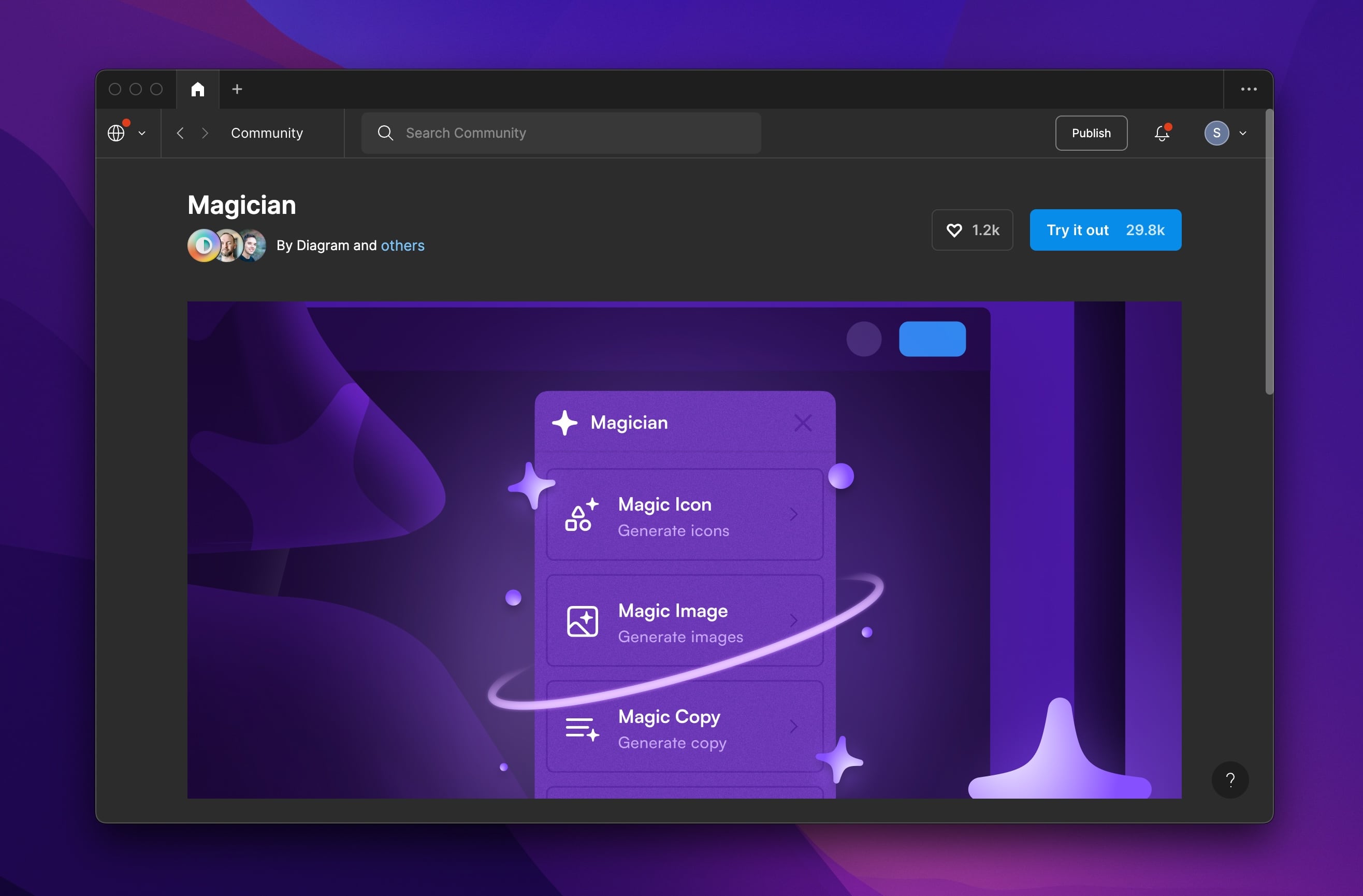Open the 'others' authors link
1363x896 pixels.
tap(402, 245)
